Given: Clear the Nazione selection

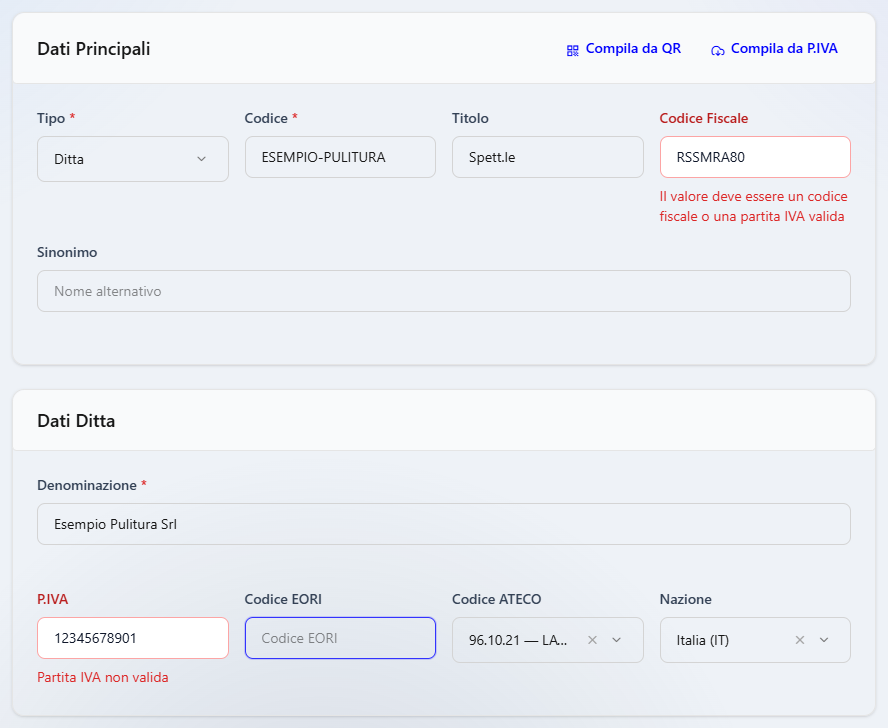Looking at the screenshot, I should pyautogui.click(x=800, y=640).
